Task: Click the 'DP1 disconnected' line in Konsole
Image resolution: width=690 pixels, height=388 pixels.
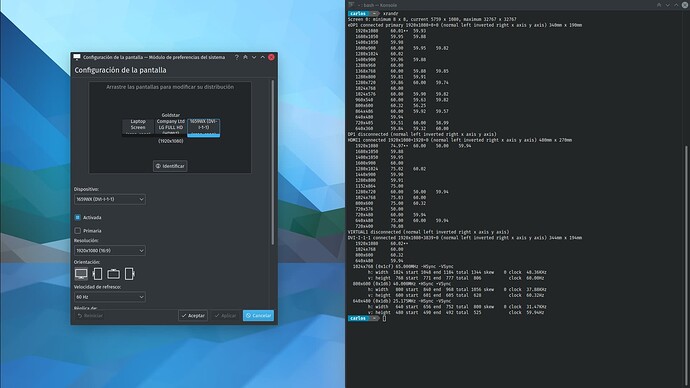Action: (x=422, y=134)
